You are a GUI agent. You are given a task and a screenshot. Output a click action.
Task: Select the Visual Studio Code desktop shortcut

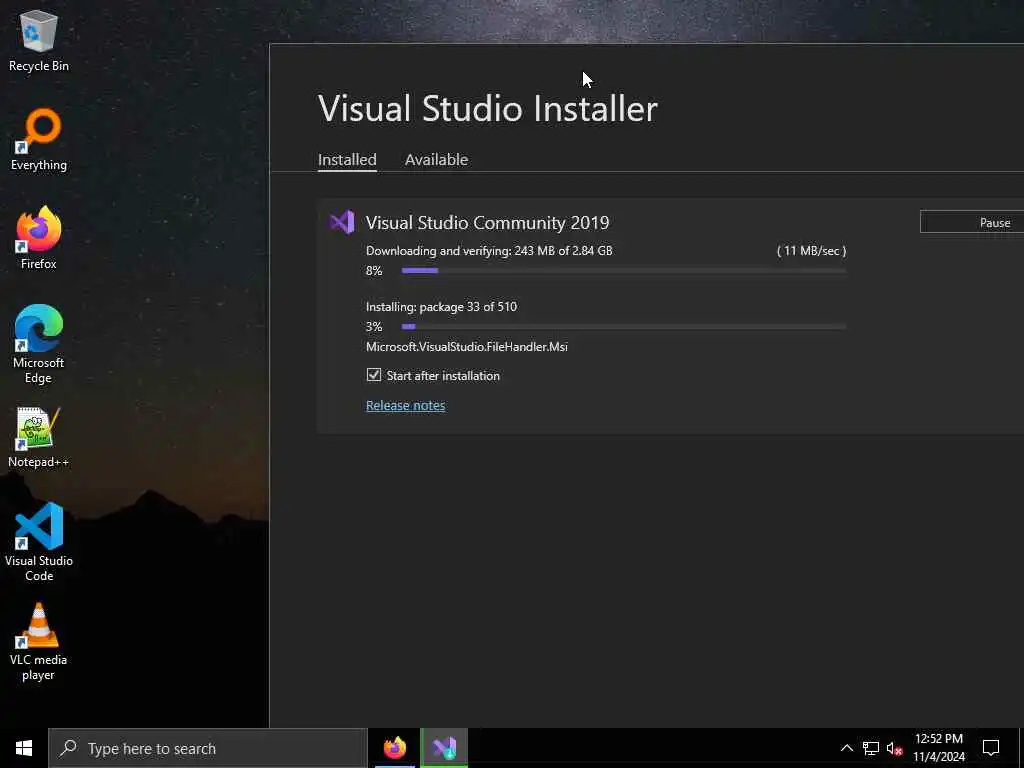pos(39,542)
